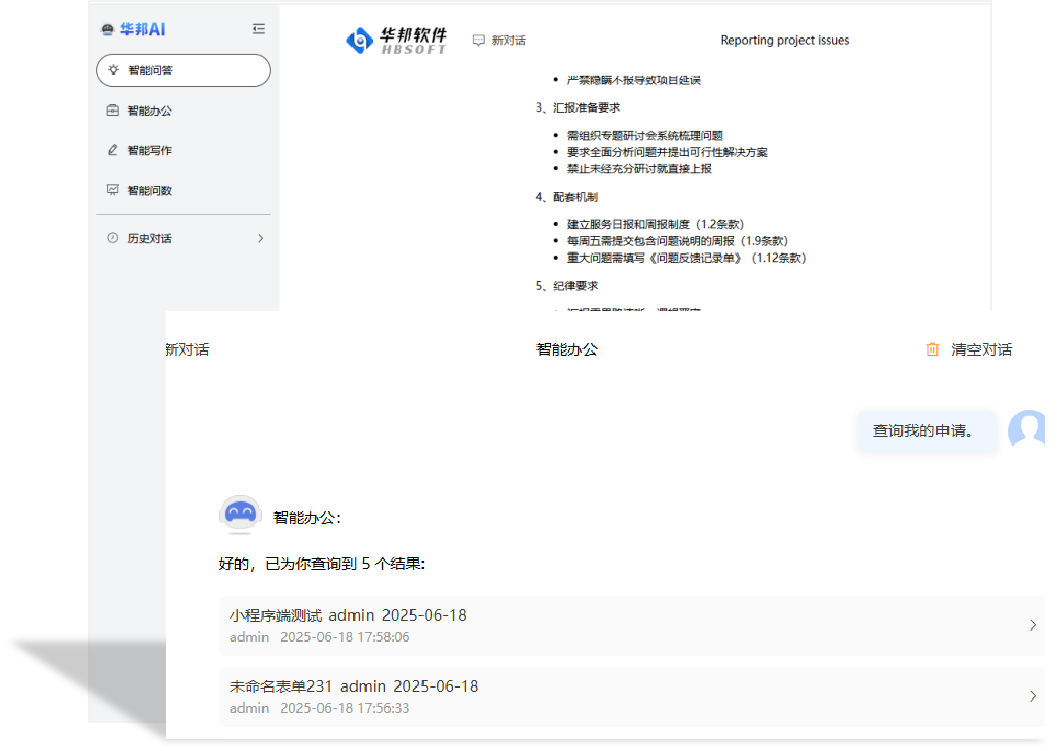1057x751 pixels.
Task: Click the trash icon next to 清空对话
Action: pyautogui.click(x=932, y=350)
